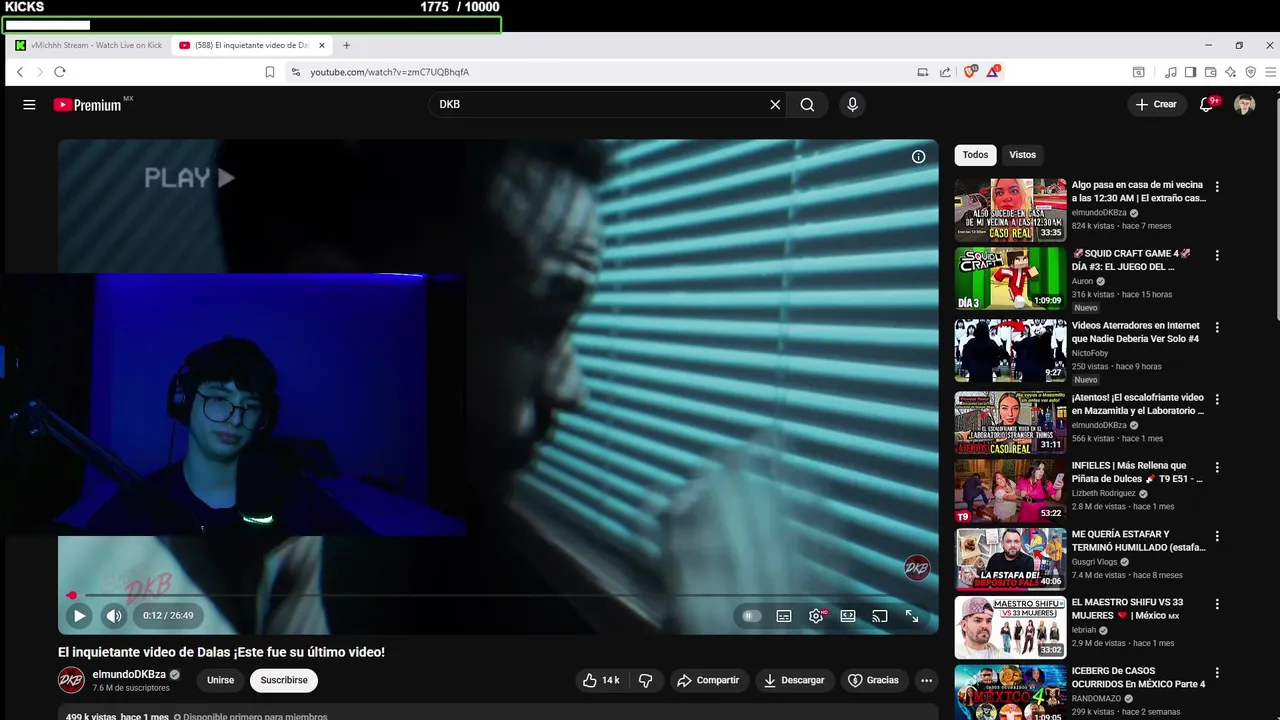Viewport: 1280px width, 720px height.
Task: Click the Unirse button
Action: coord(220,680)
